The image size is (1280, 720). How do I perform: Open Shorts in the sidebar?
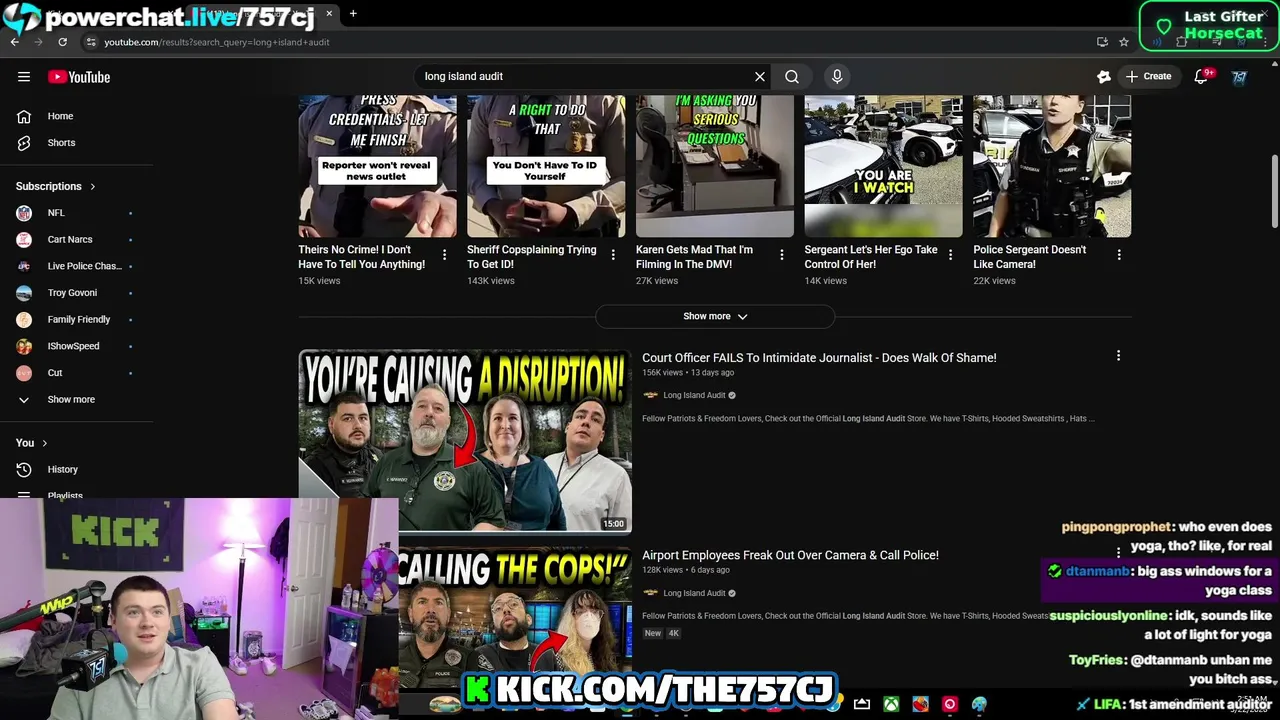point(61,143)
